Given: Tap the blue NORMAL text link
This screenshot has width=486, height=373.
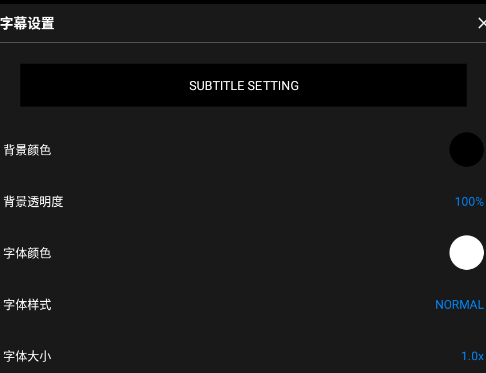Looking at the screenshot, I should 459,305.
